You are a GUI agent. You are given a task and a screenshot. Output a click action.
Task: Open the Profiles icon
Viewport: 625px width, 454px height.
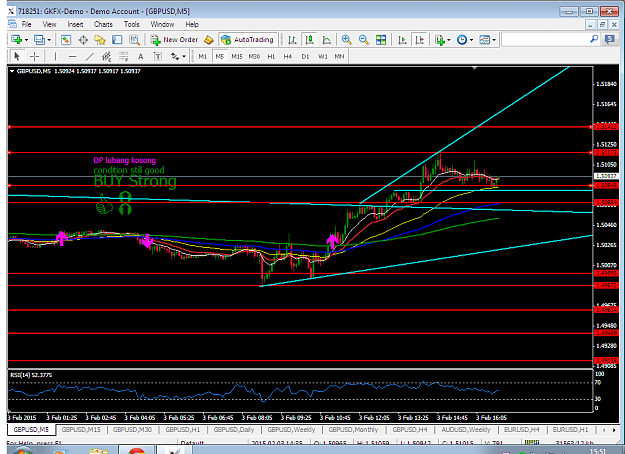click(x=39, y=40)
